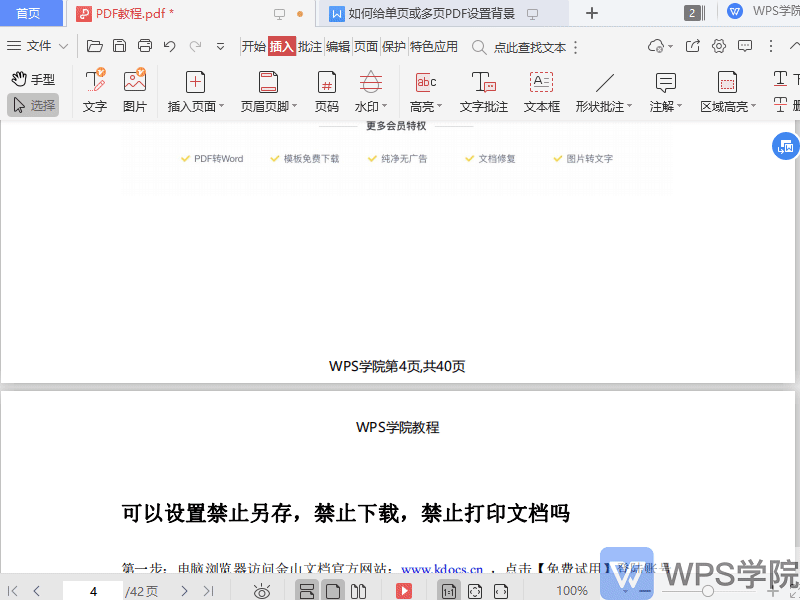
Task: Switch to the 特色应用 ribbon tab
Action: (x=434, y=46)
